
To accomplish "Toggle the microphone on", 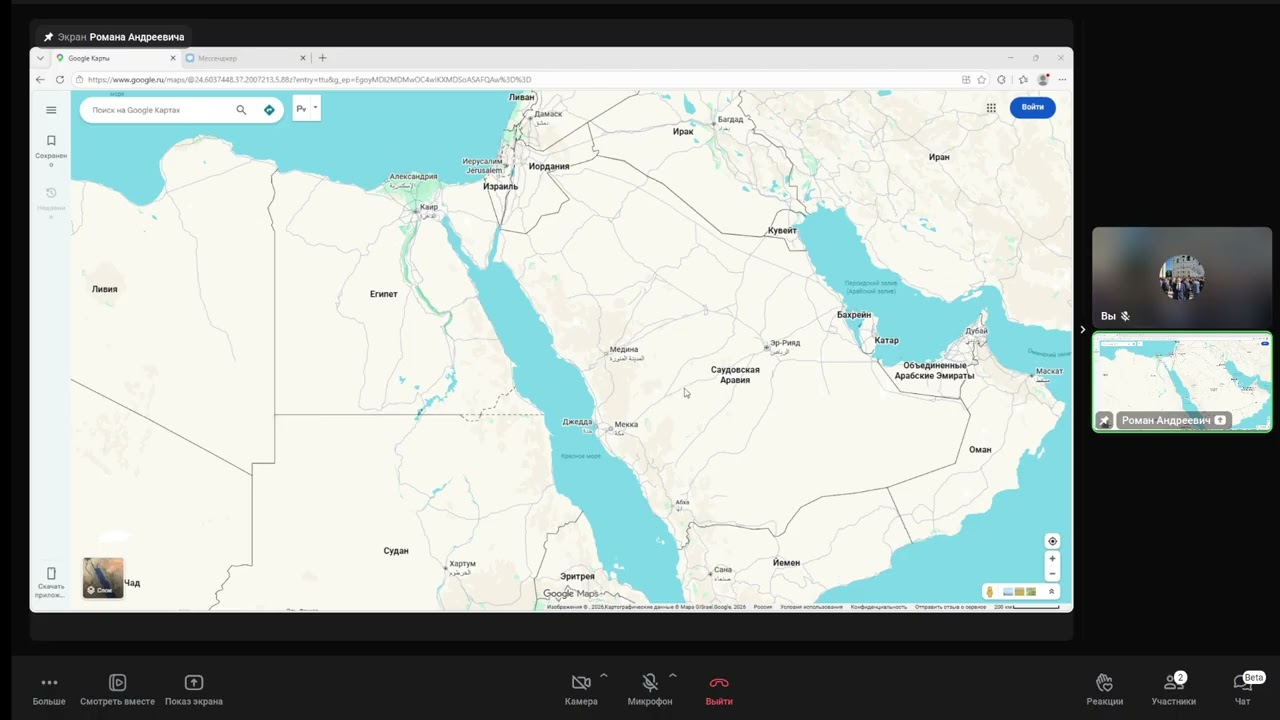I will click(x=650, y=689).
